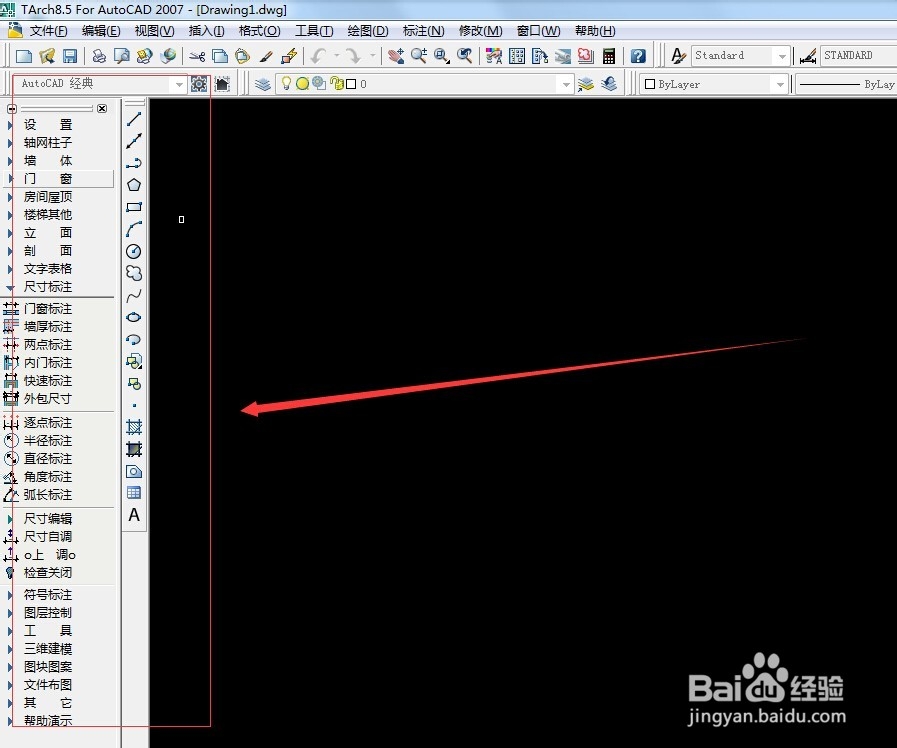Open the layer list dropdown

tap(566, 84)
